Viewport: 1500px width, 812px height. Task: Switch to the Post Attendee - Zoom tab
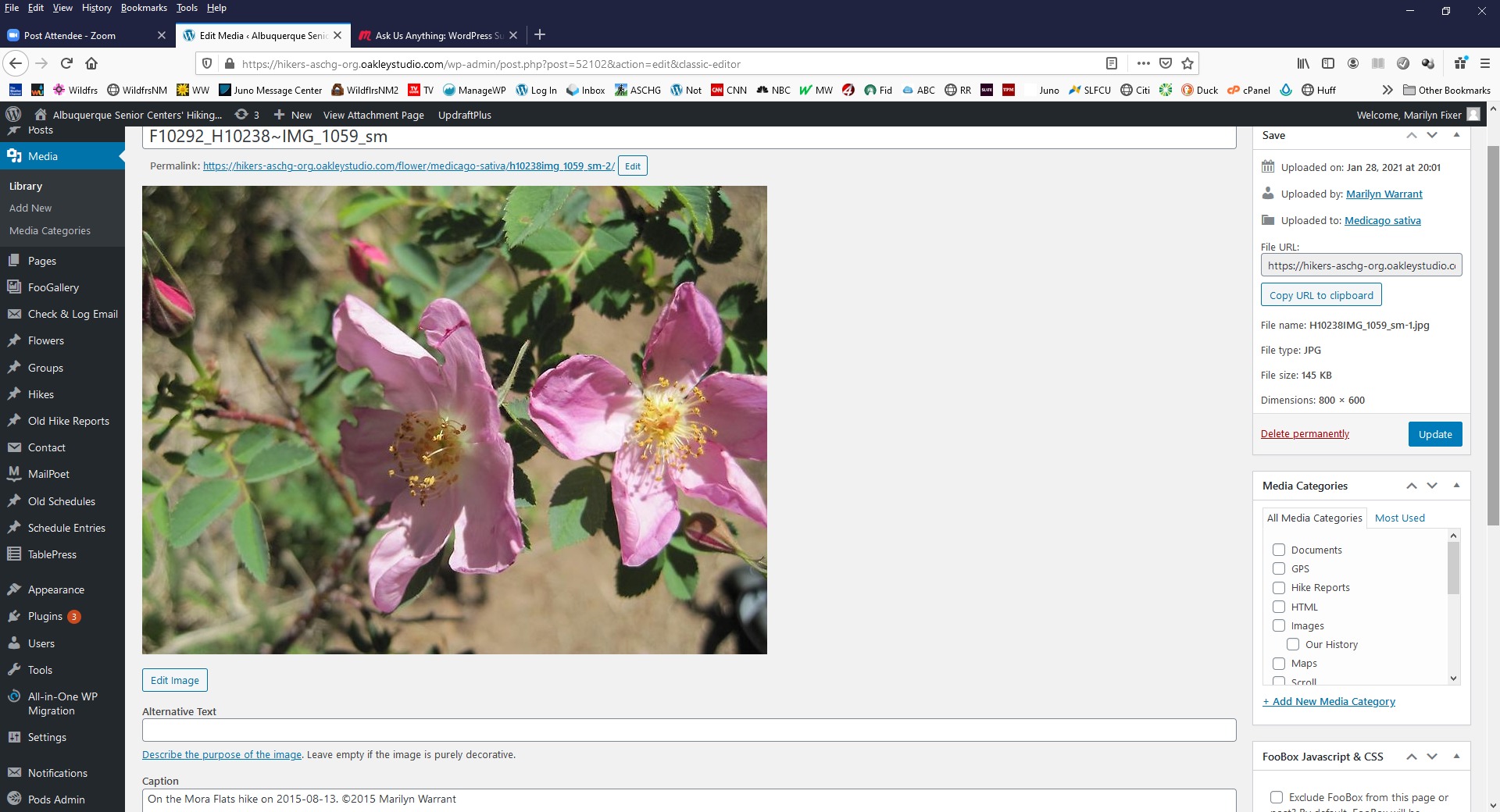pyautogui.click(x=86, y=35)
